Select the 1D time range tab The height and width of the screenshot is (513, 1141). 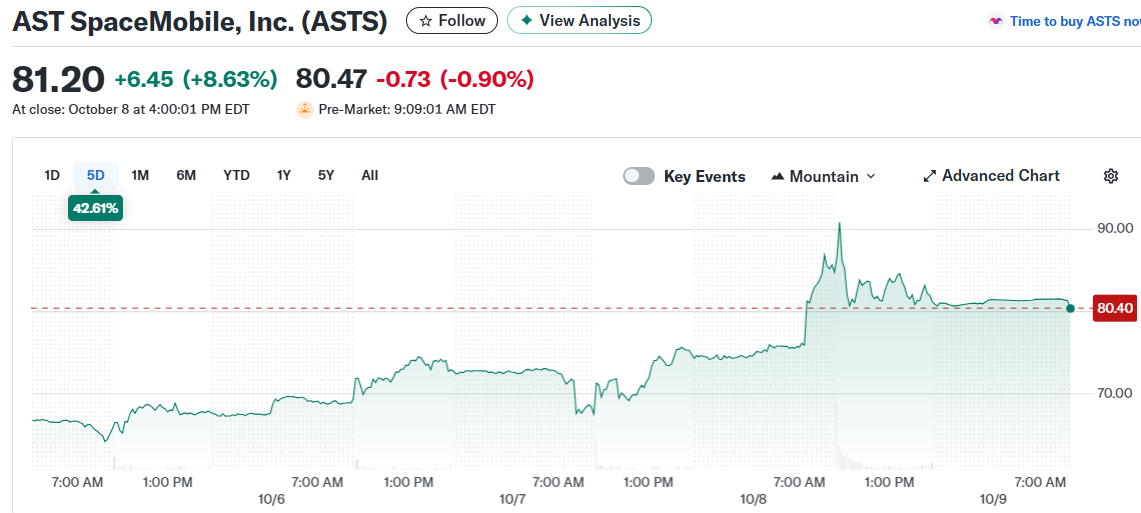(52, 175)
